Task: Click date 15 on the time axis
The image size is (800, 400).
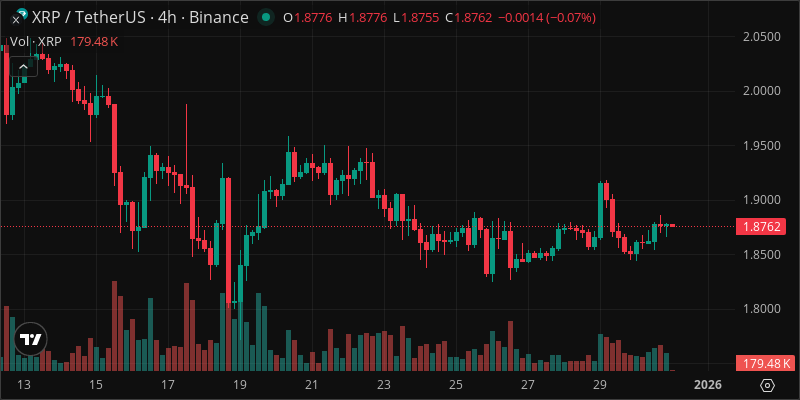Action: [x=96, y=384]
